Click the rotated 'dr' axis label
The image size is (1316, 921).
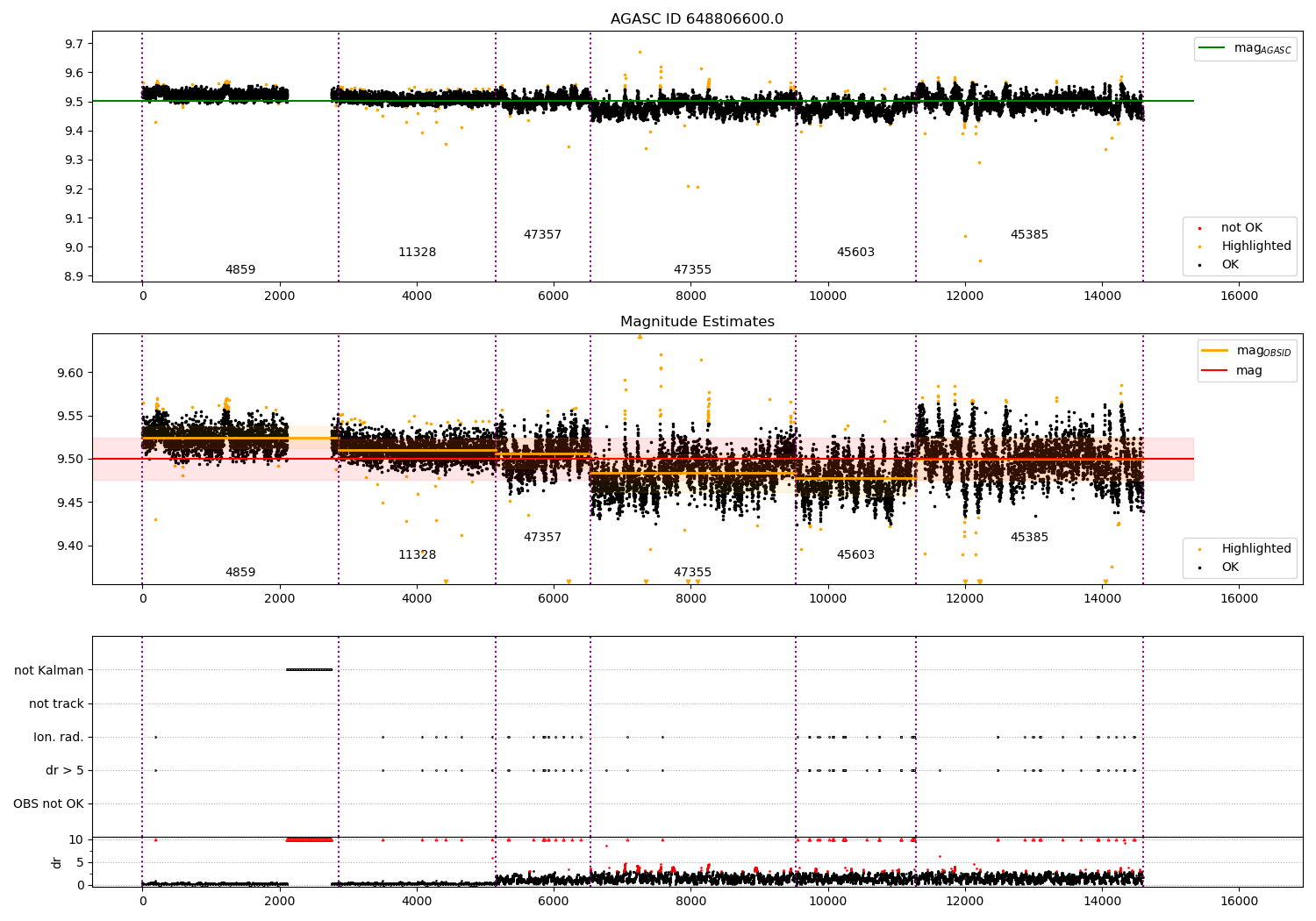pyautogui.click(x=57, y=862)
